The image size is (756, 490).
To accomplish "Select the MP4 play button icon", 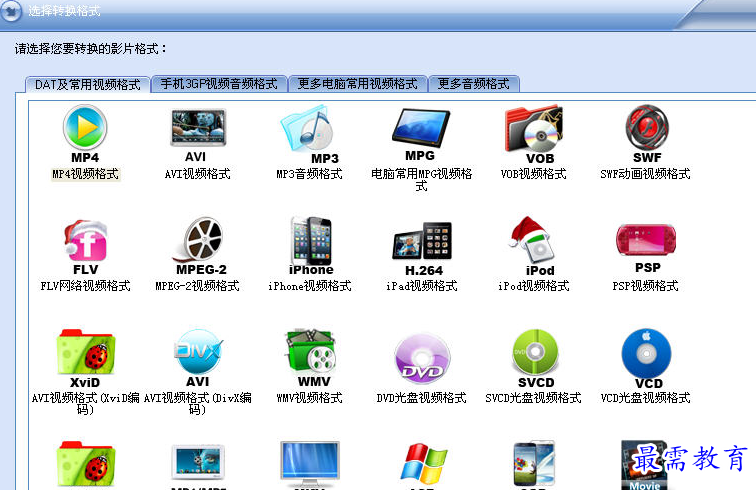I will pos(85,127).
